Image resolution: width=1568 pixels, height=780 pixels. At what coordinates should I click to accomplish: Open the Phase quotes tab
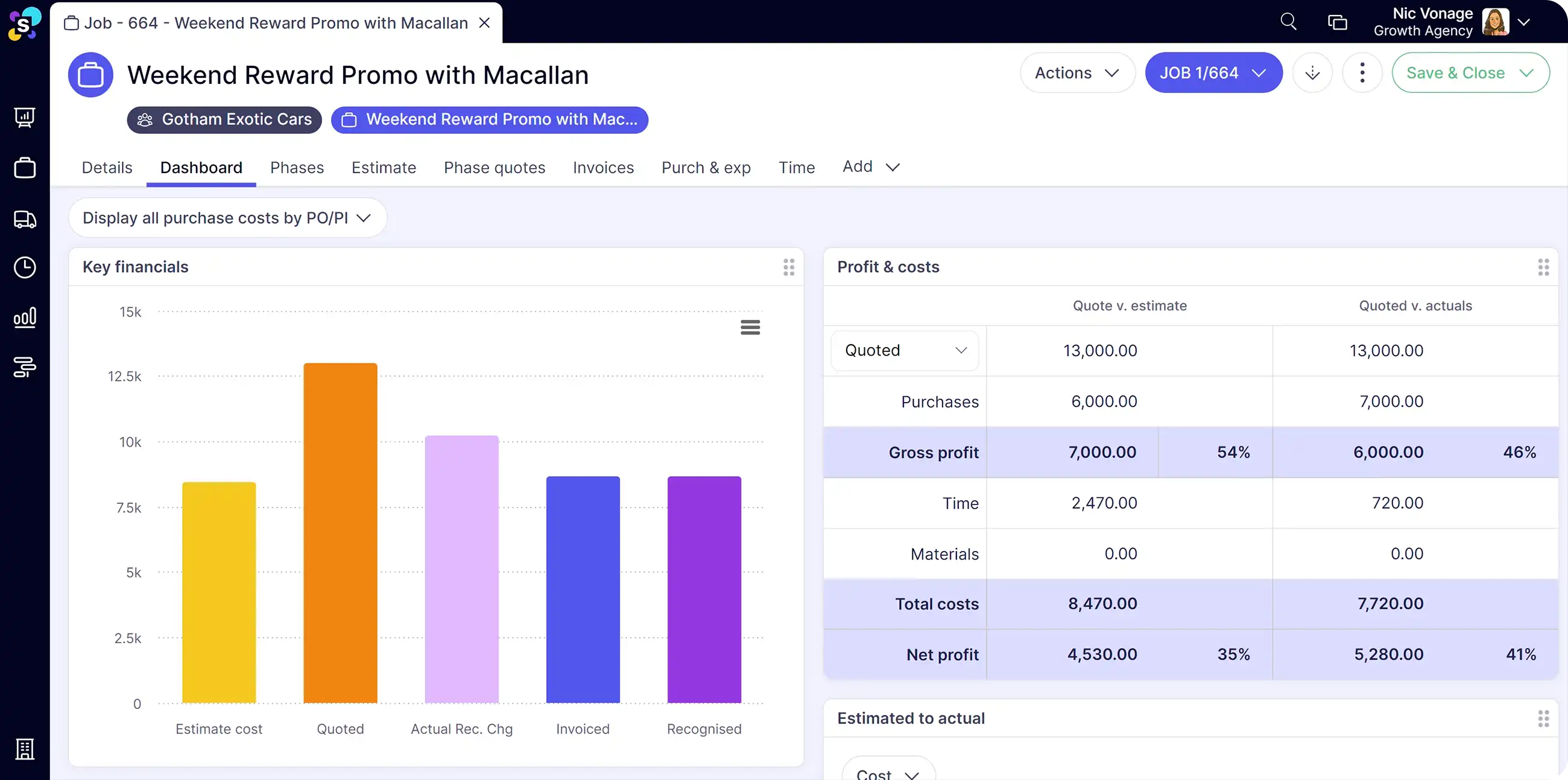[x=495, y=168]
